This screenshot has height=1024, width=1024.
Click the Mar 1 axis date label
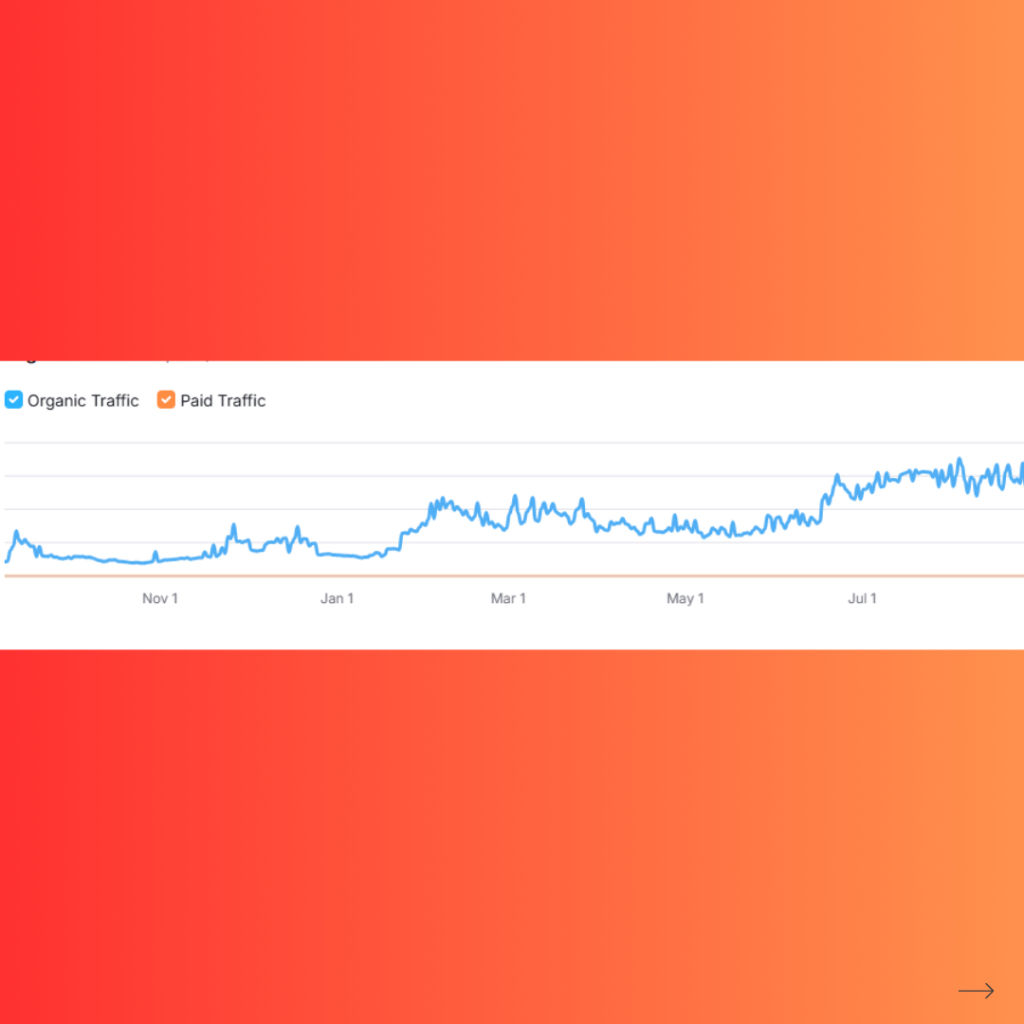click(508, 599)
